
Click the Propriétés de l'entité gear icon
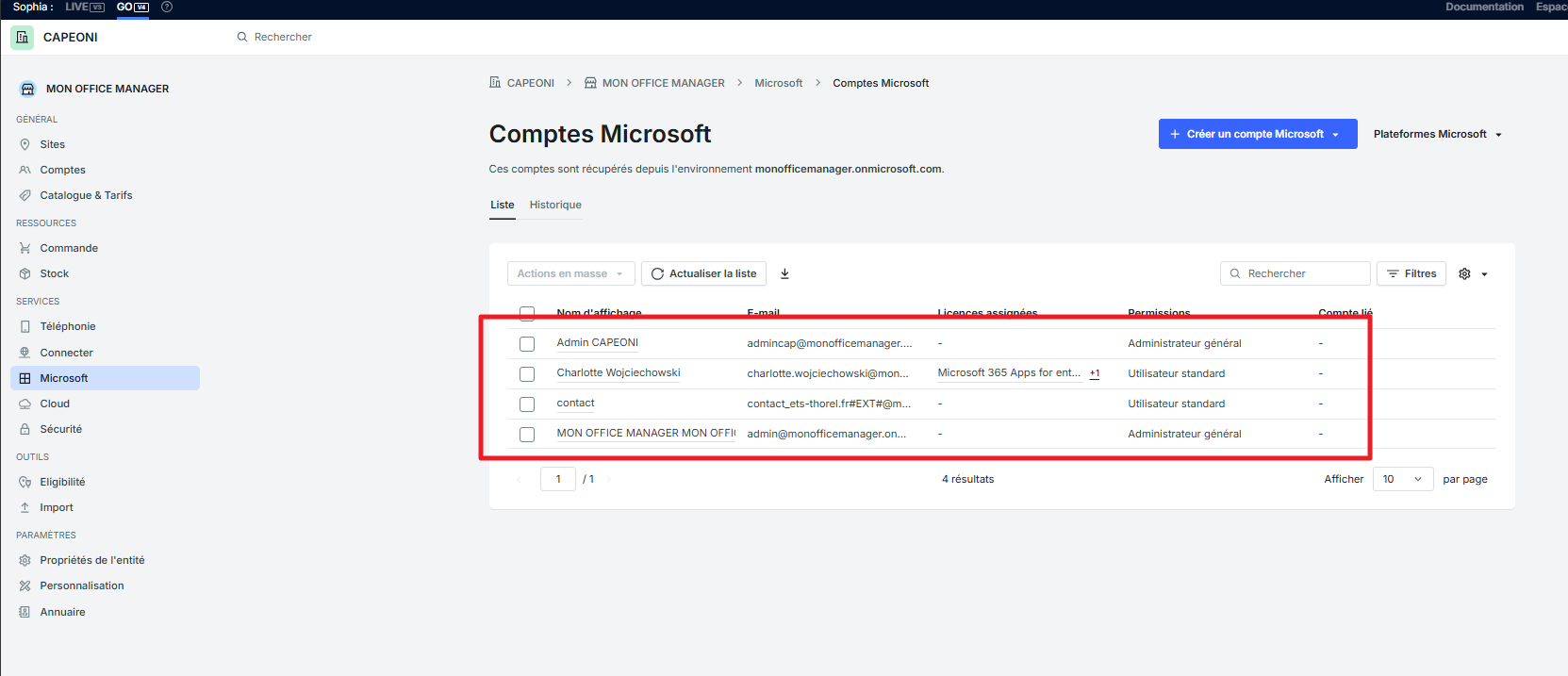25,560
